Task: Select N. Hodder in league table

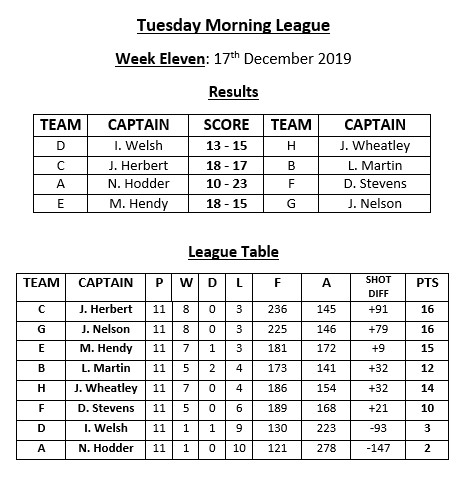Action: click(106, 448)
